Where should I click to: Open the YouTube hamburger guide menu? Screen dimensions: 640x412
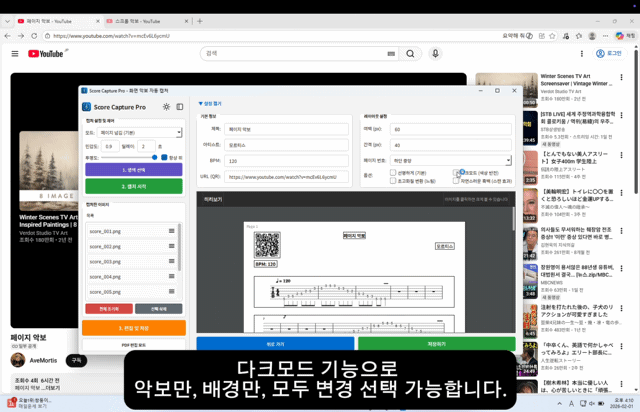(x=15, y=54)
